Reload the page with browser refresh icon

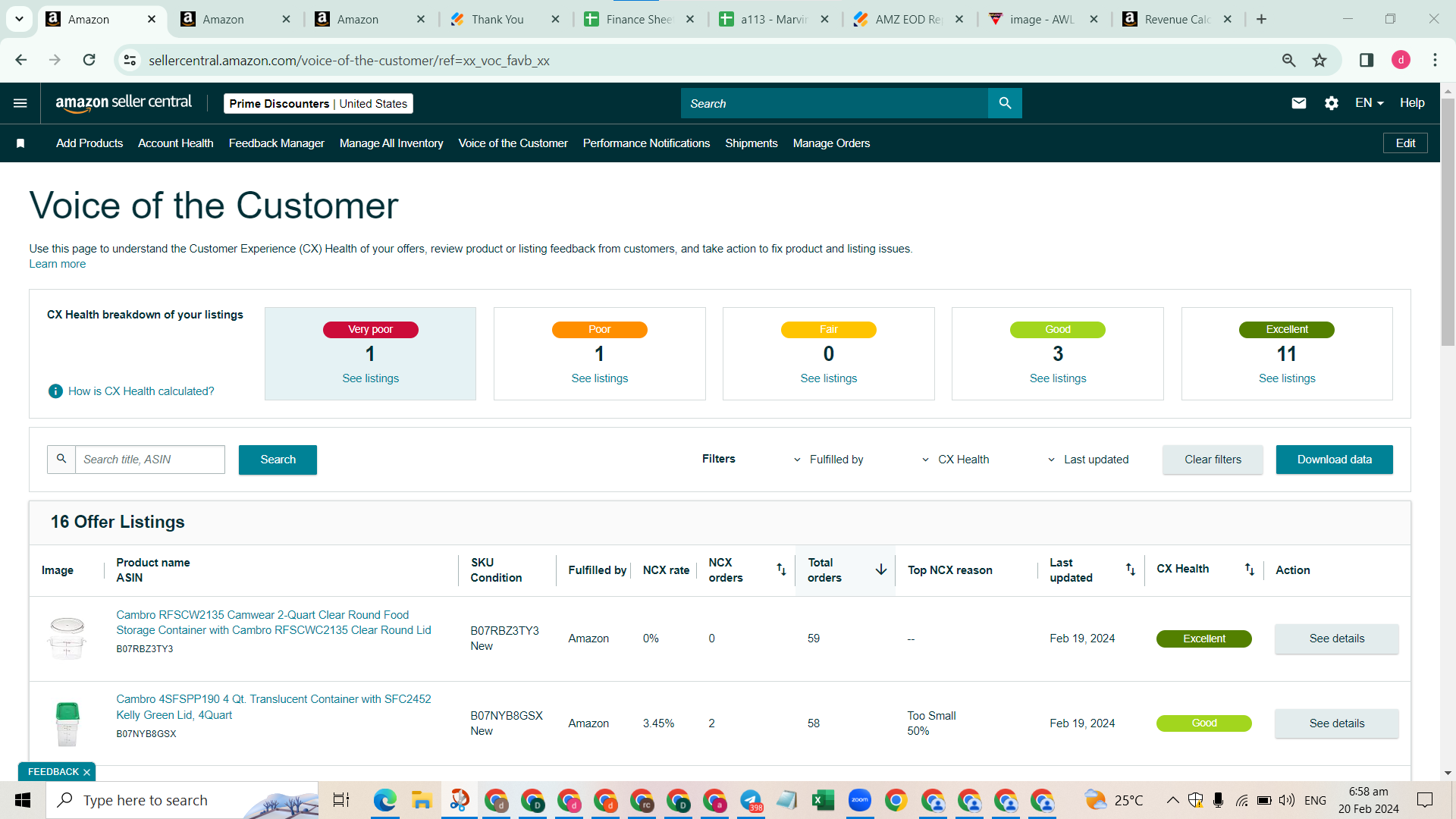coord(89,60)
